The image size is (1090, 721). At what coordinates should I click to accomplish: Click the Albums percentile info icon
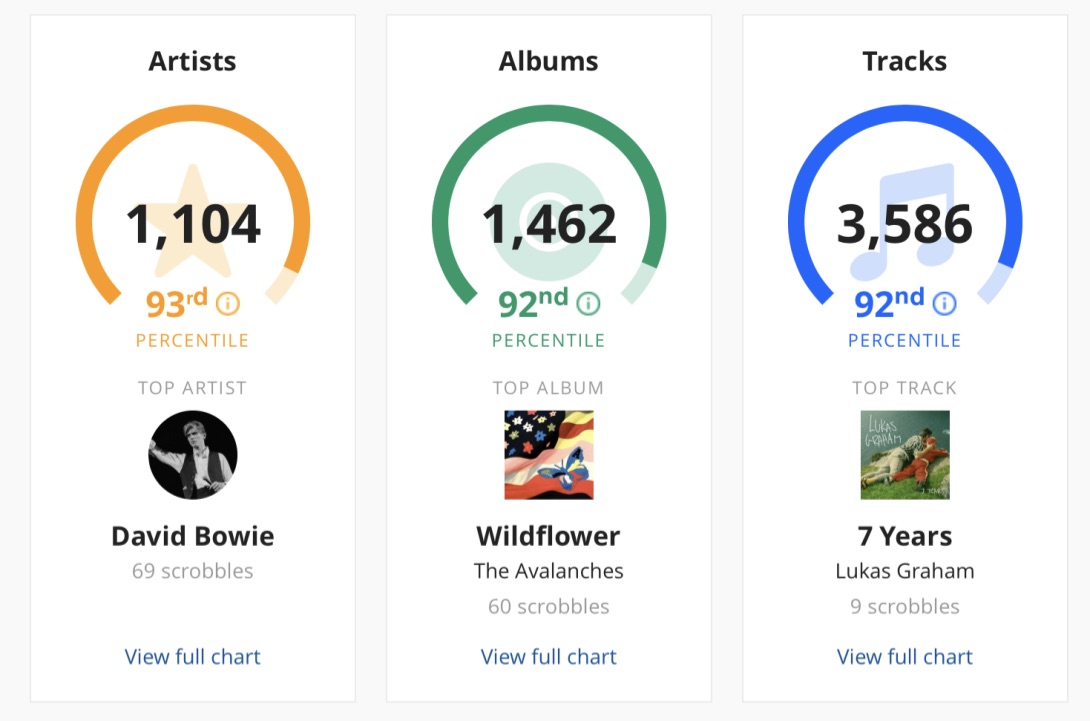(588, 303)
